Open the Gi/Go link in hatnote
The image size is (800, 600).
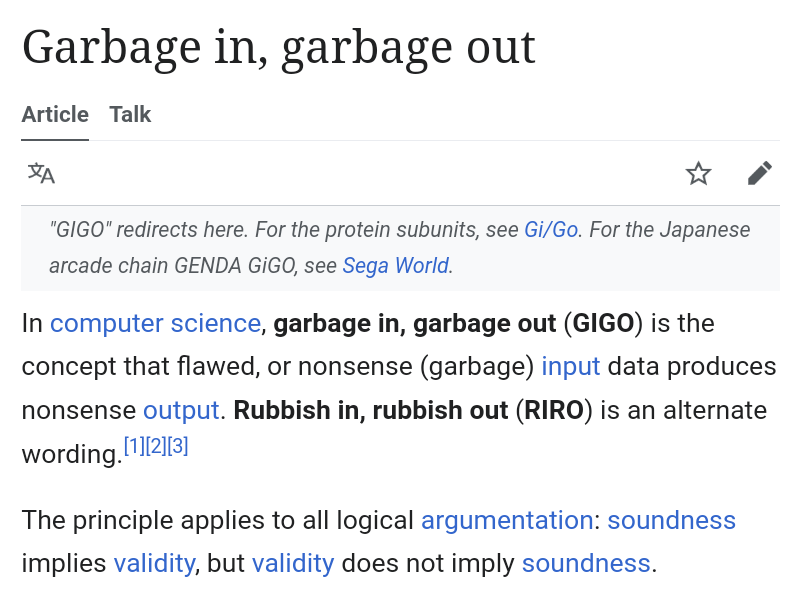(x=551, y=230)
